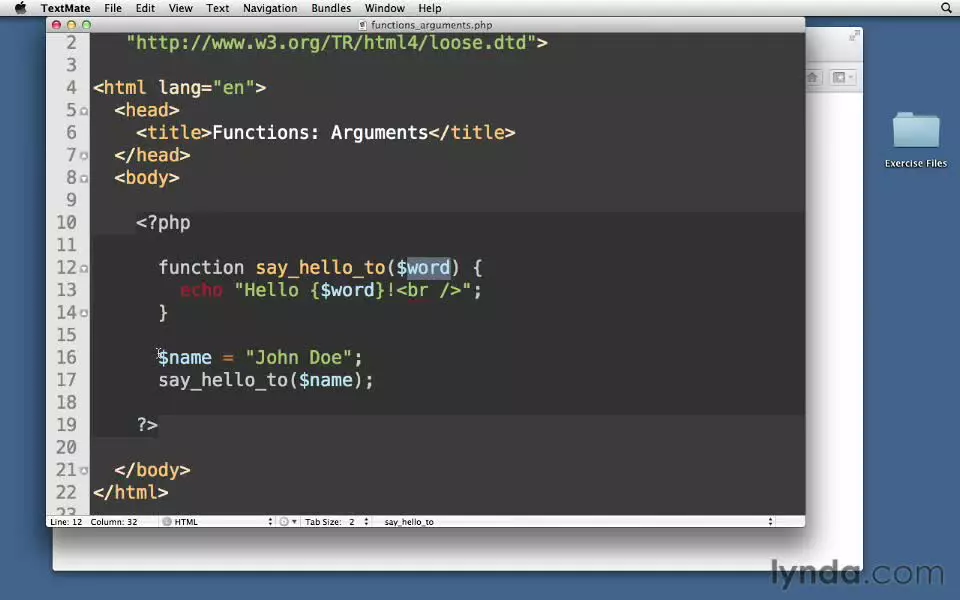Open the Apple menu
Screen dimensions: 960x600
click(20, 8)
